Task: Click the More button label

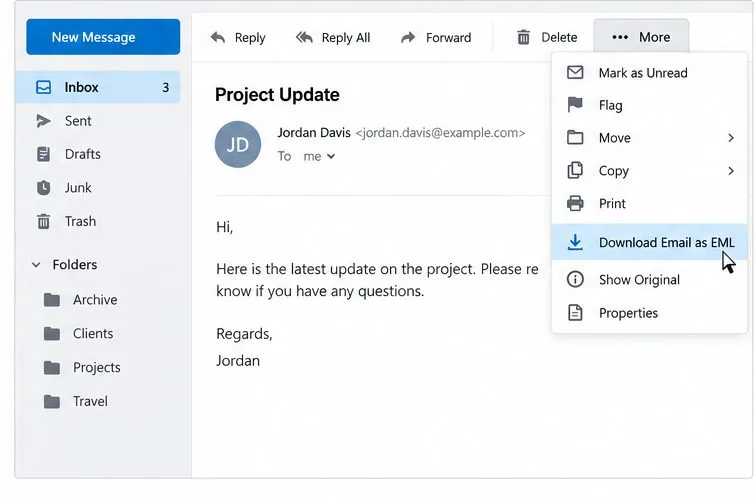Action: [x=654, y=37]
